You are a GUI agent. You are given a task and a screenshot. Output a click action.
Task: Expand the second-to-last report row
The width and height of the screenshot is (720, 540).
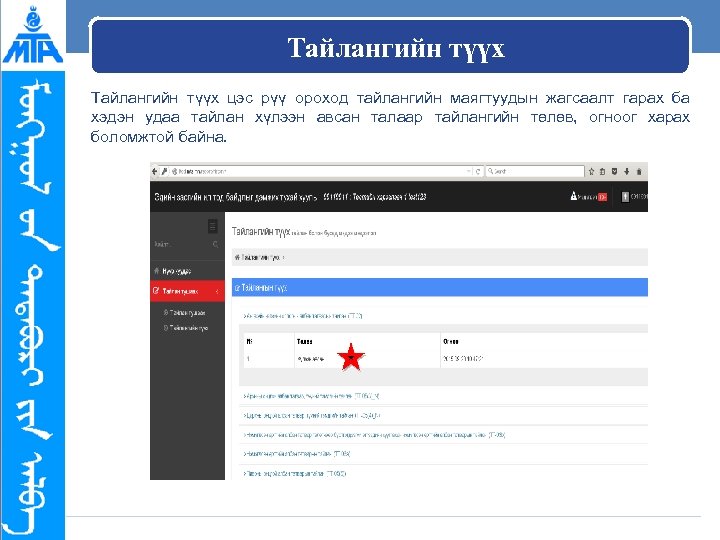tap(297, 454)
